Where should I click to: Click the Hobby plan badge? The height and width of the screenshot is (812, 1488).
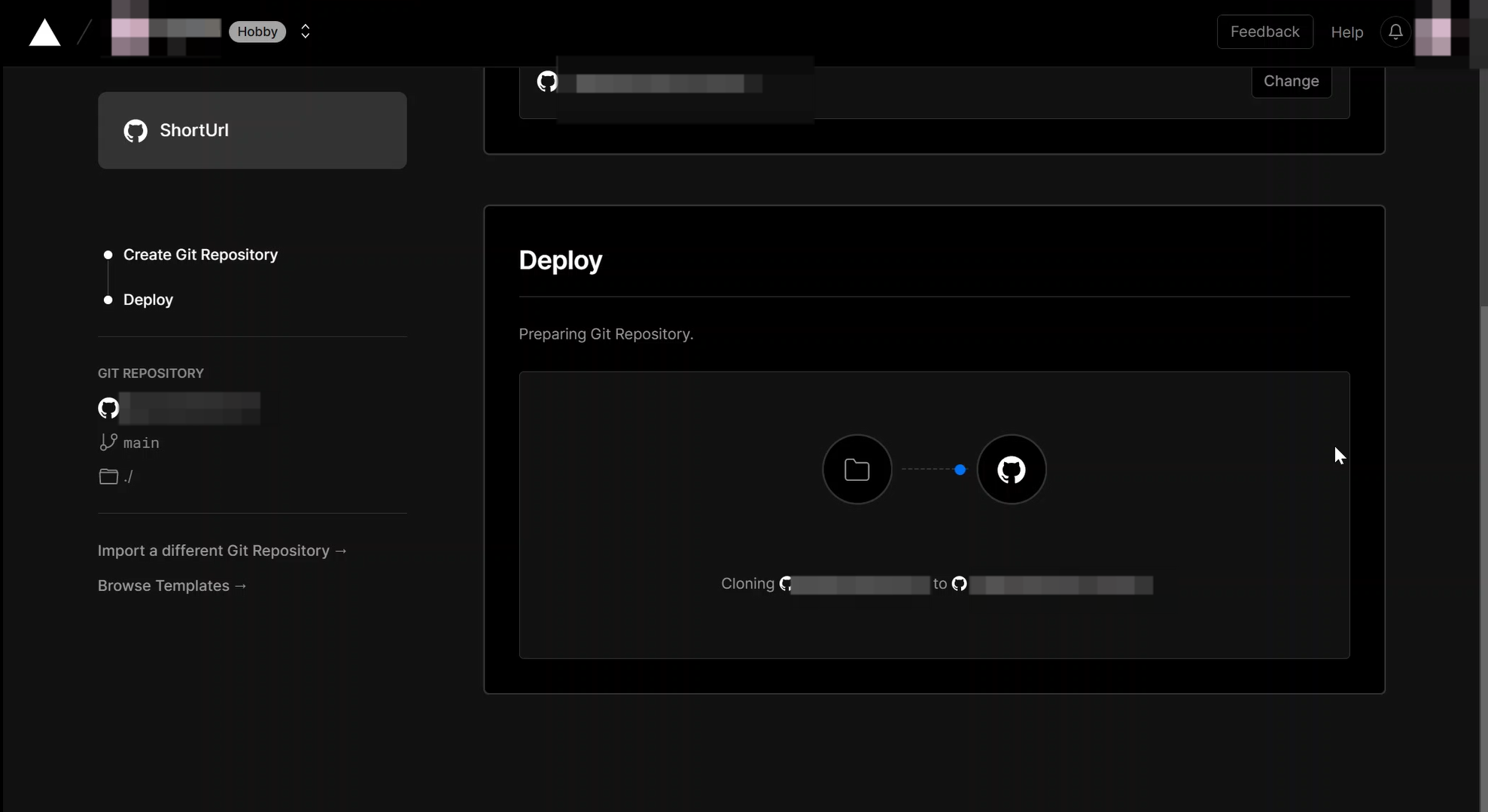pos(257,32)
